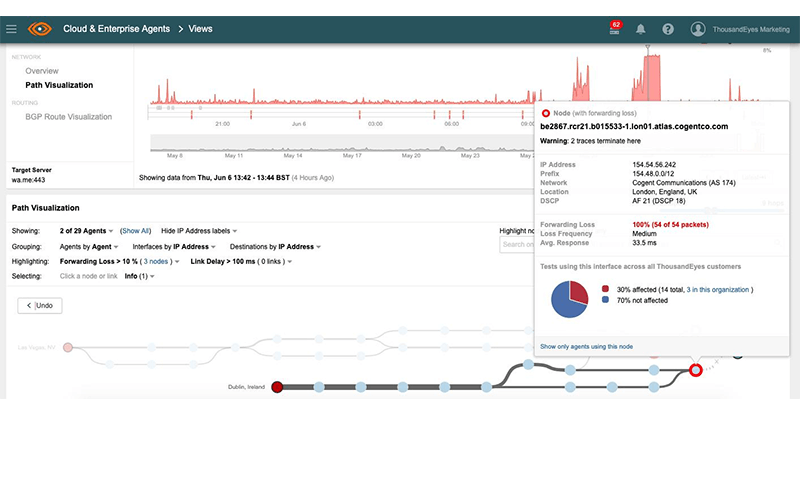This screenshot has height=485, width=800.
Task: Open the alerts list with red badge
Action: pyautogui.click(x=614, y=29)
